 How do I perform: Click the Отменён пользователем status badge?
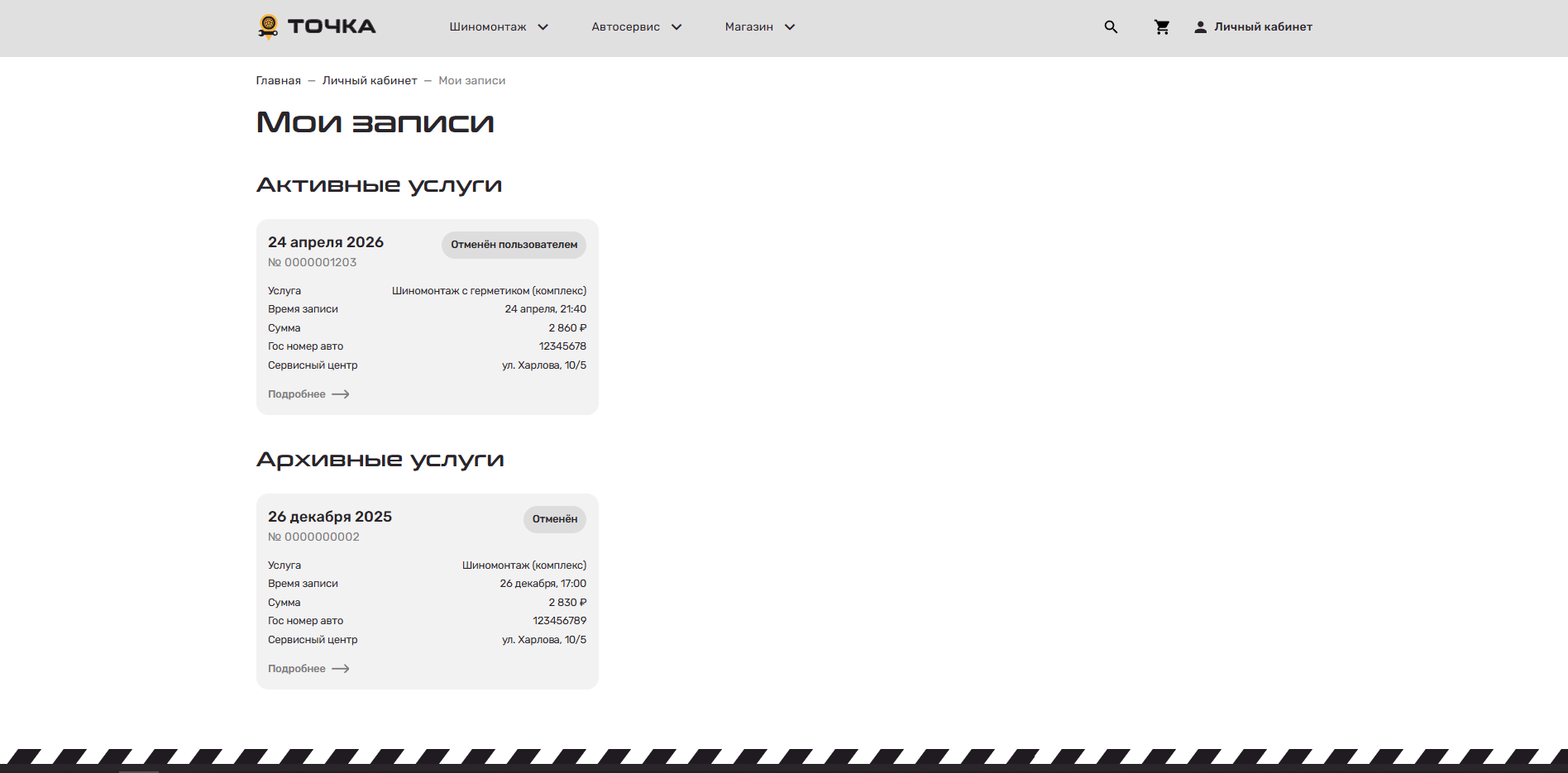click(x=514, y=245)
